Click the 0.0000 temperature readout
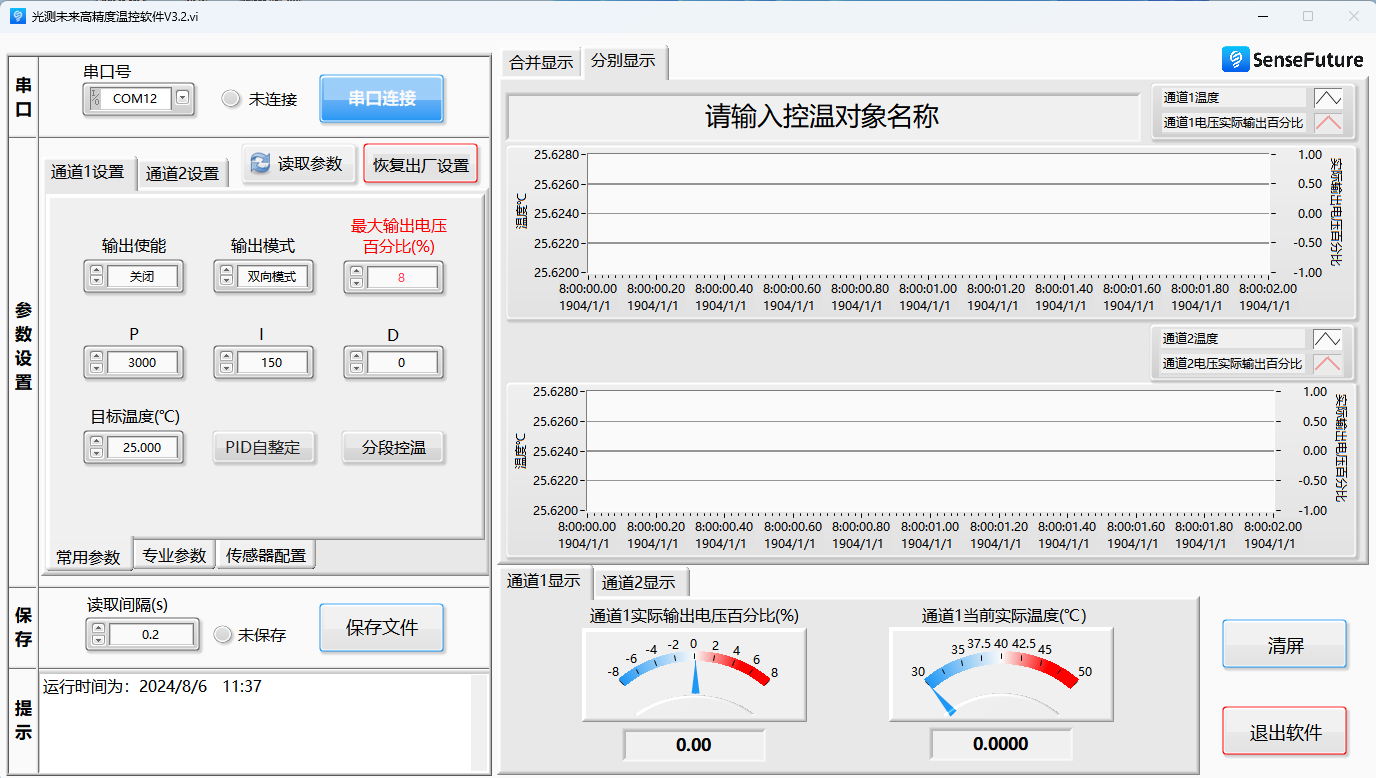 tap(1001, 744)
